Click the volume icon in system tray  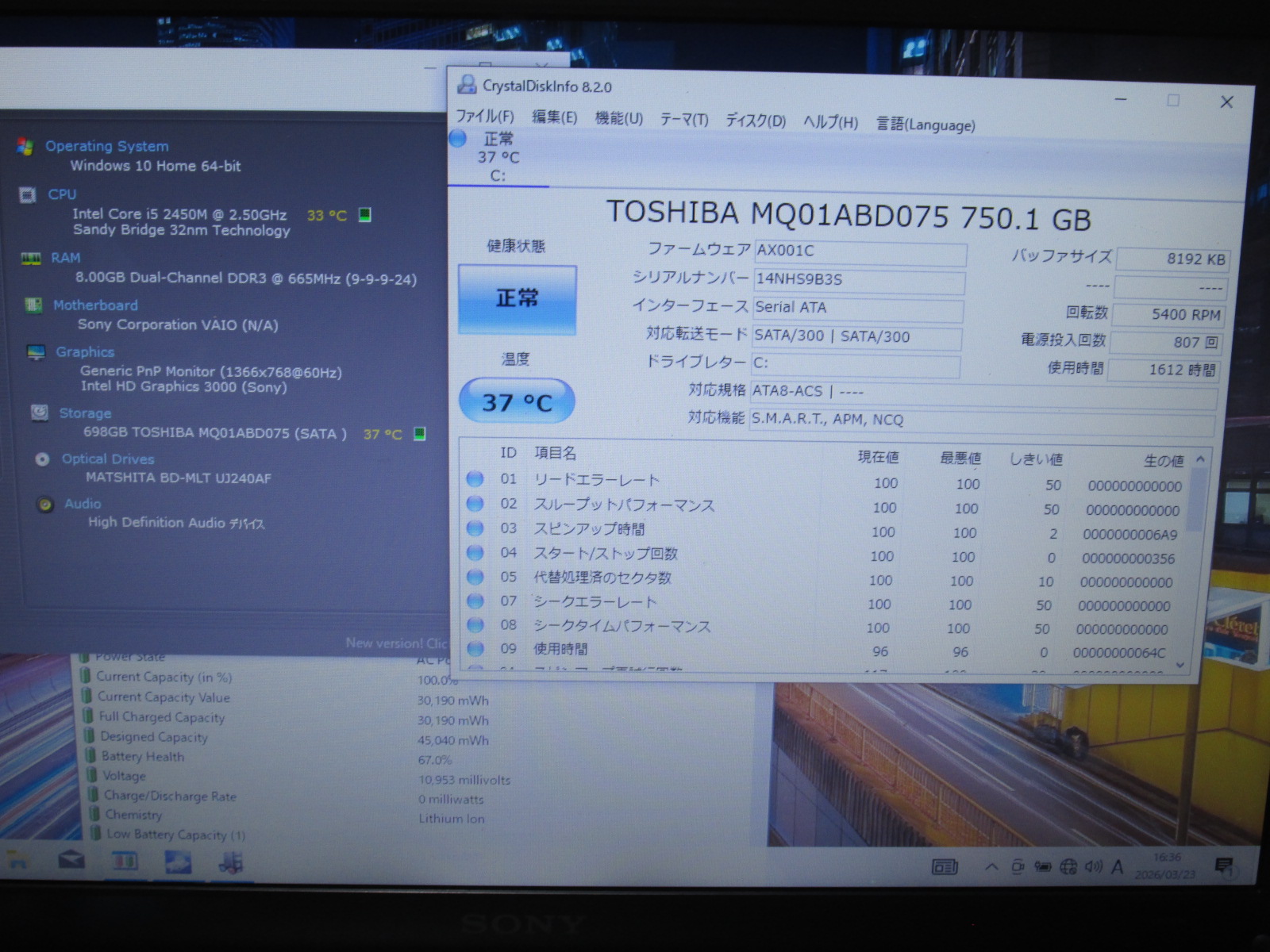[1093, 866]
